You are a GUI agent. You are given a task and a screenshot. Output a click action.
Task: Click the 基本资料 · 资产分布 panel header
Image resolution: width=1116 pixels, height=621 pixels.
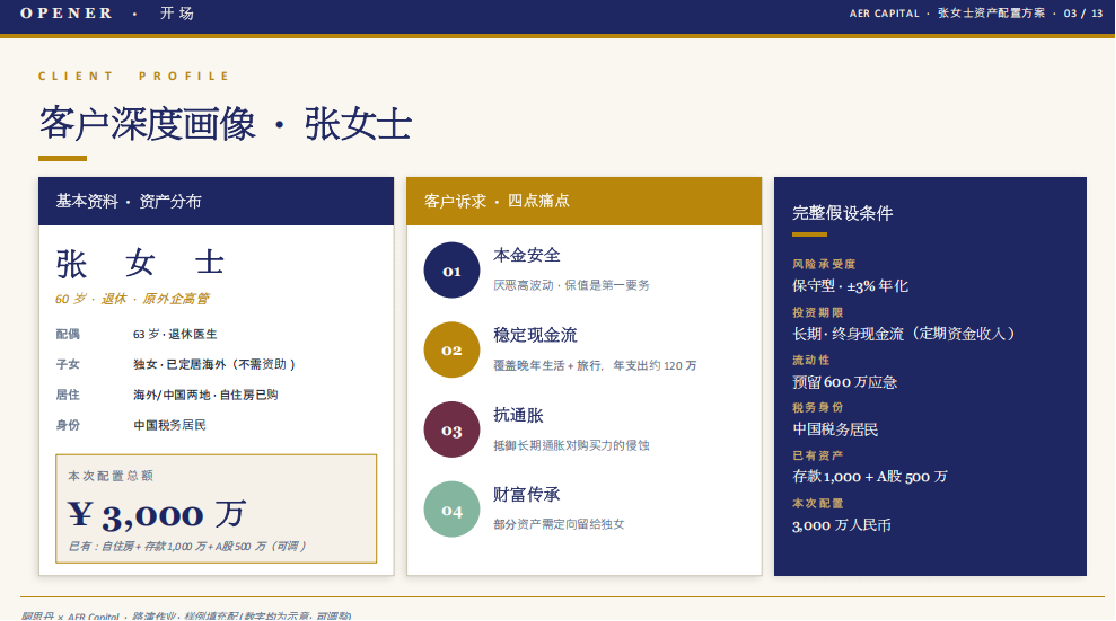pyautogui.click(x=216, y=201)
